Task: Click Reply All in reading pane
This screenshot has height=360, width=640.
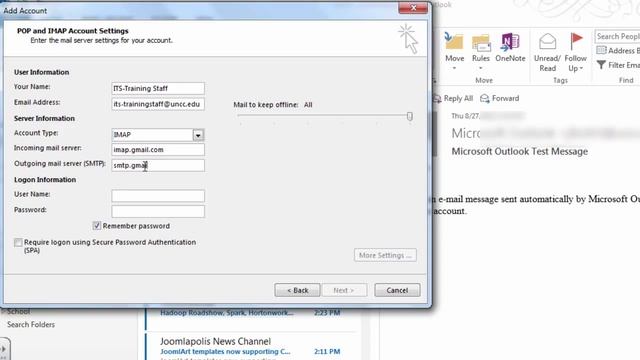Action: click(453, 98)
